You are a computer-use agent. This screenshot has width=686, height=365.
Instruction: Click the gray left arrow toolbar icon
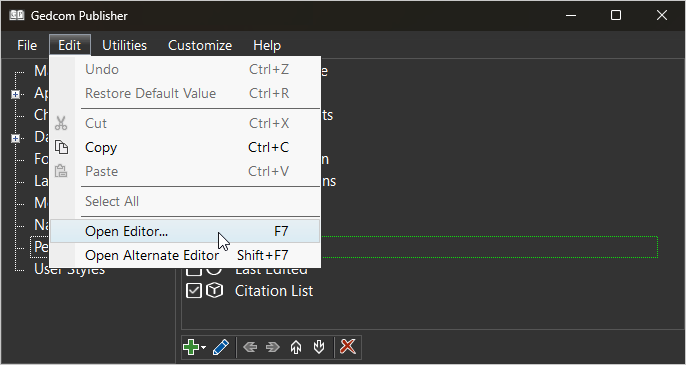(x=250, y=347)
